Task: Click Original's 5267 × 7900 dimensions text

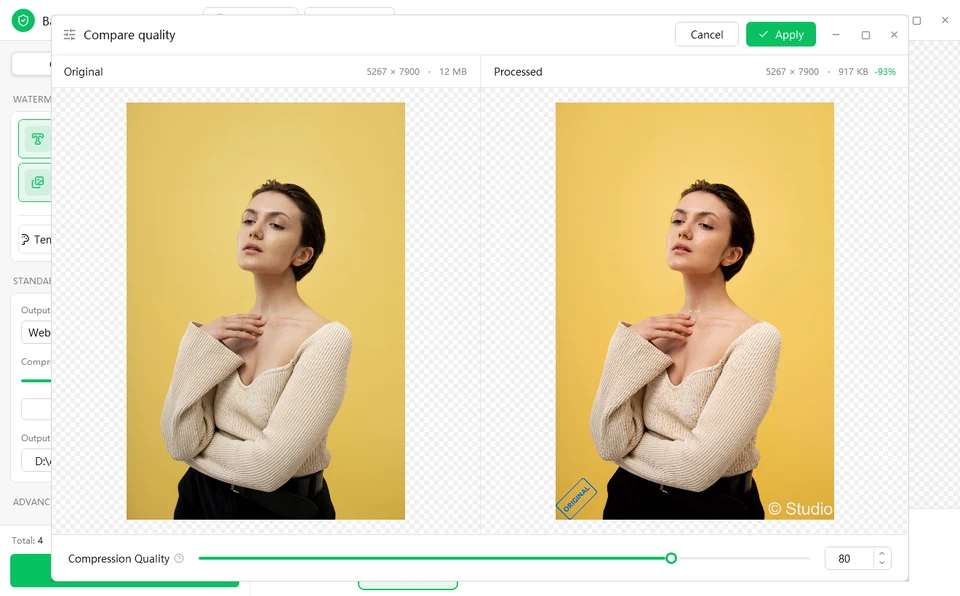Action: coord(393,72)
